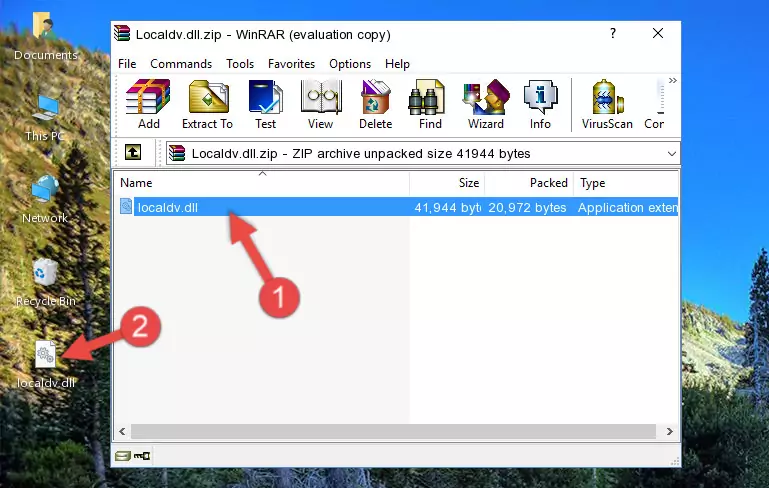This screenshot has width=769, height=488.
Task: Open the Favorites menu
Action: coord(291,64)
